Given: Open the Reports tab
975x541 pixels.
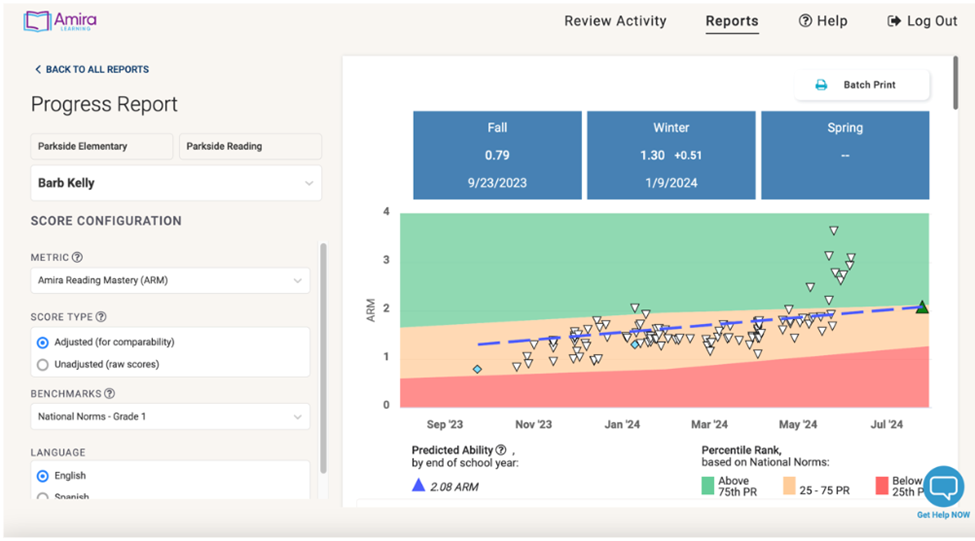Looking at the screenshot, I should [732, 21].
